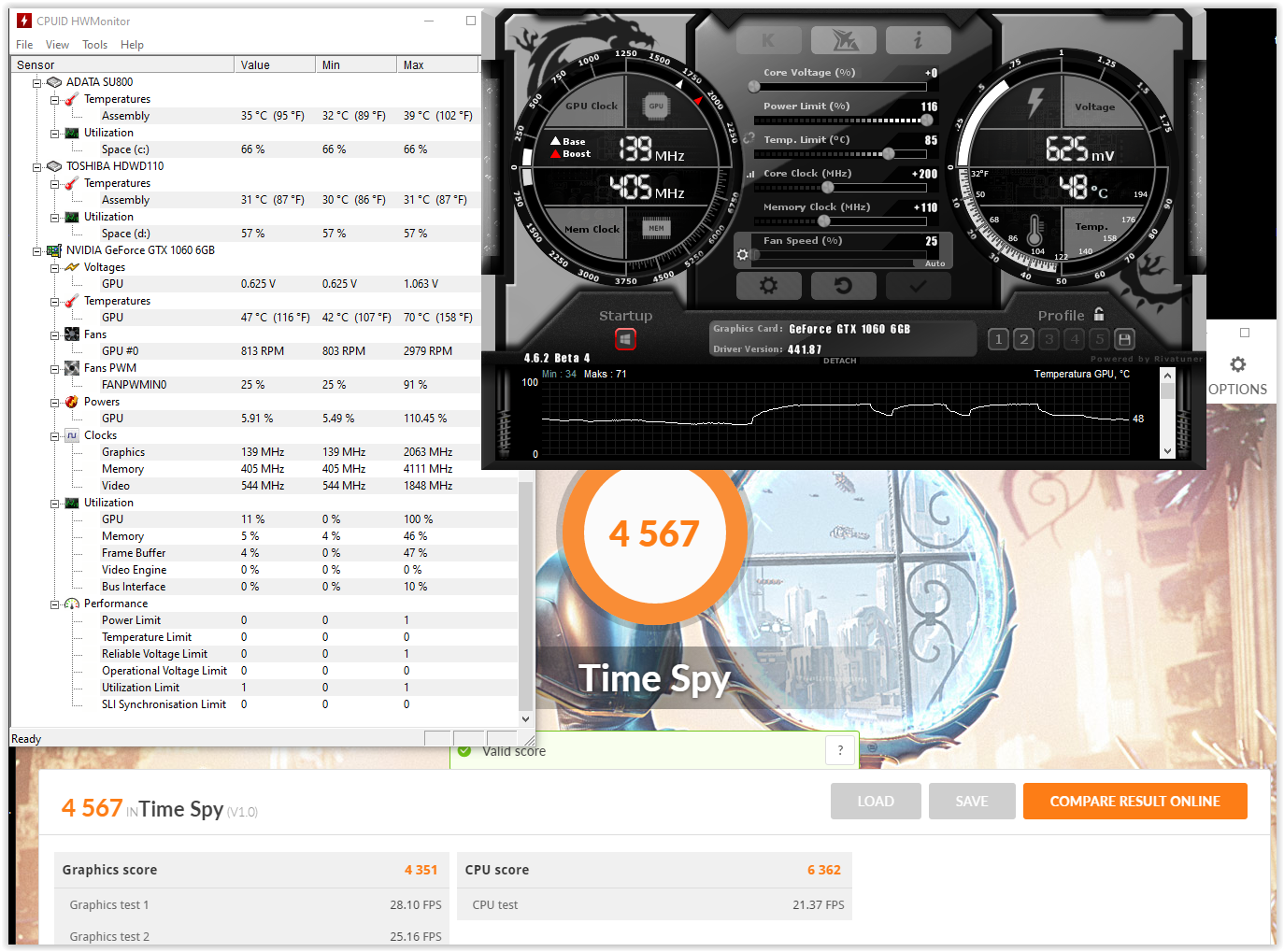The image size is (1284, 952).
Task: Click the NVIDIA GeForce GTX 1060 card icon
Action: pos(54,250)
